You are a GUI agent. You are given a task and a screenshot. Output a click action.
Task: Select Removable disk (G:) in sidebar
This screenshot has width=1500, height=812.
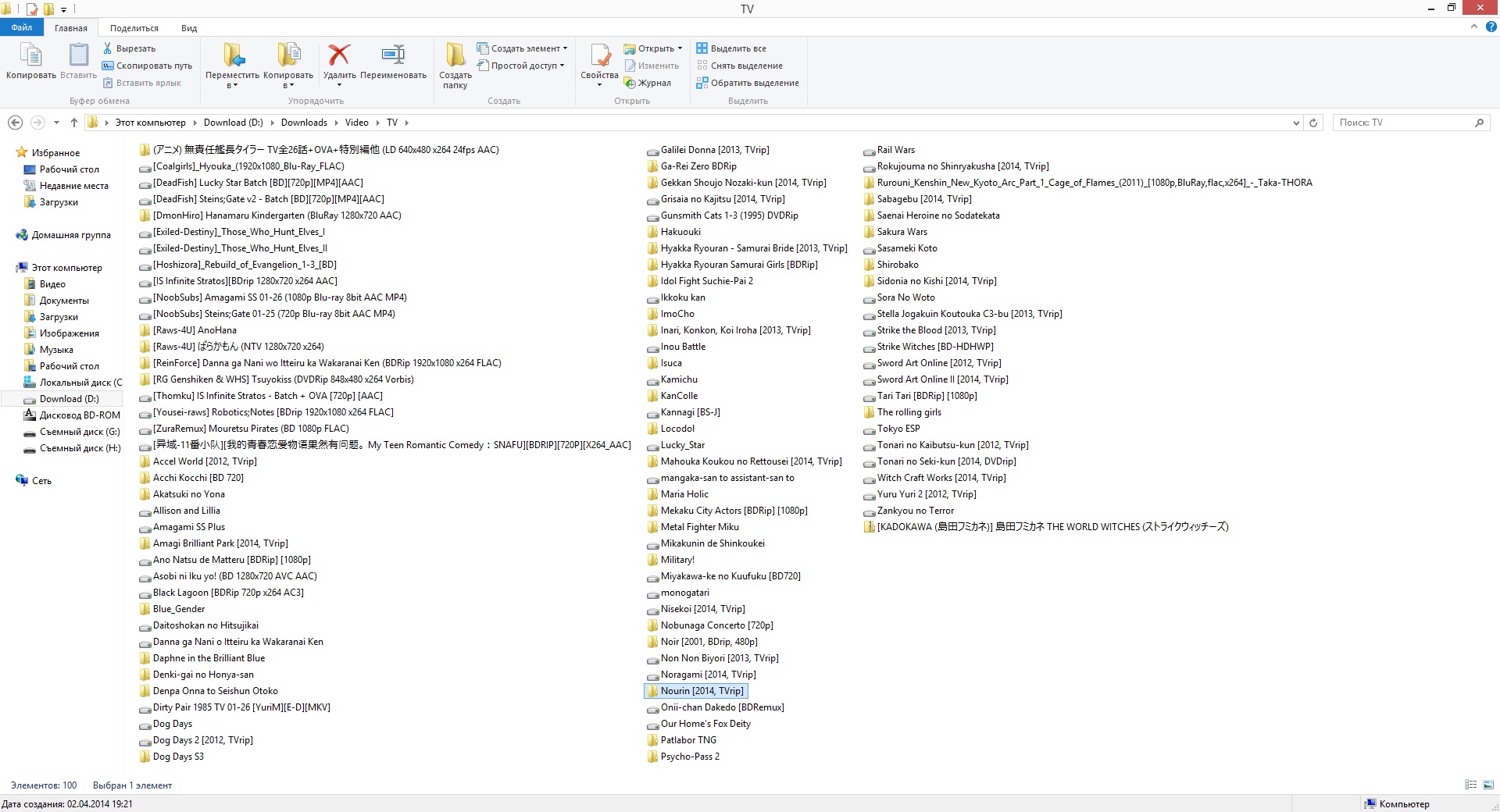tap(72, 432)
